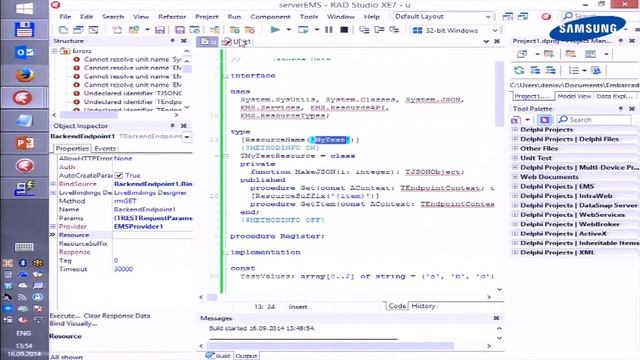Switch to the Model View tab
The width and height of the screenshot is (640, 360).
tap(574, 96)
